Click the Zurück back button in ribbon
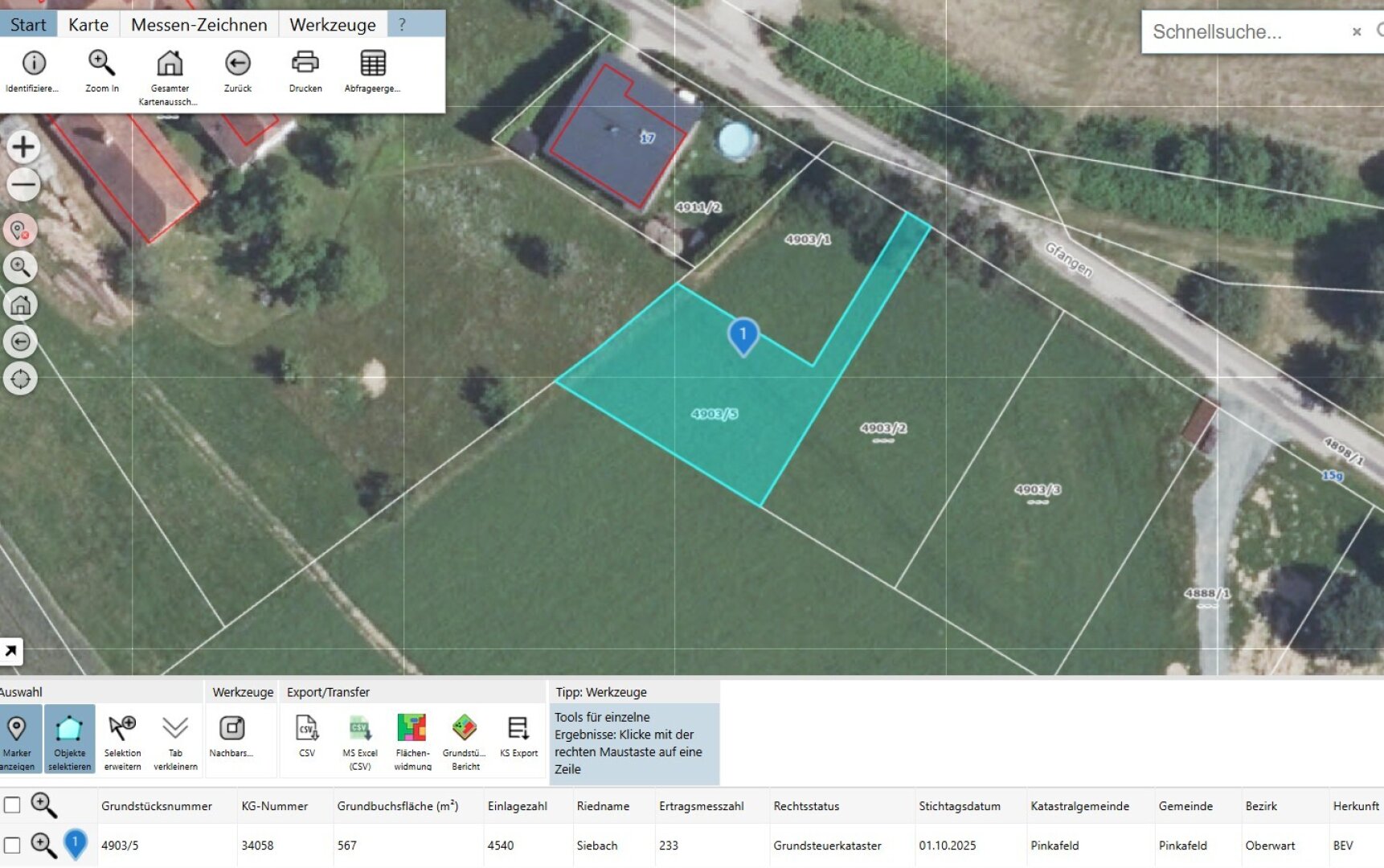 tap(237, 64)
